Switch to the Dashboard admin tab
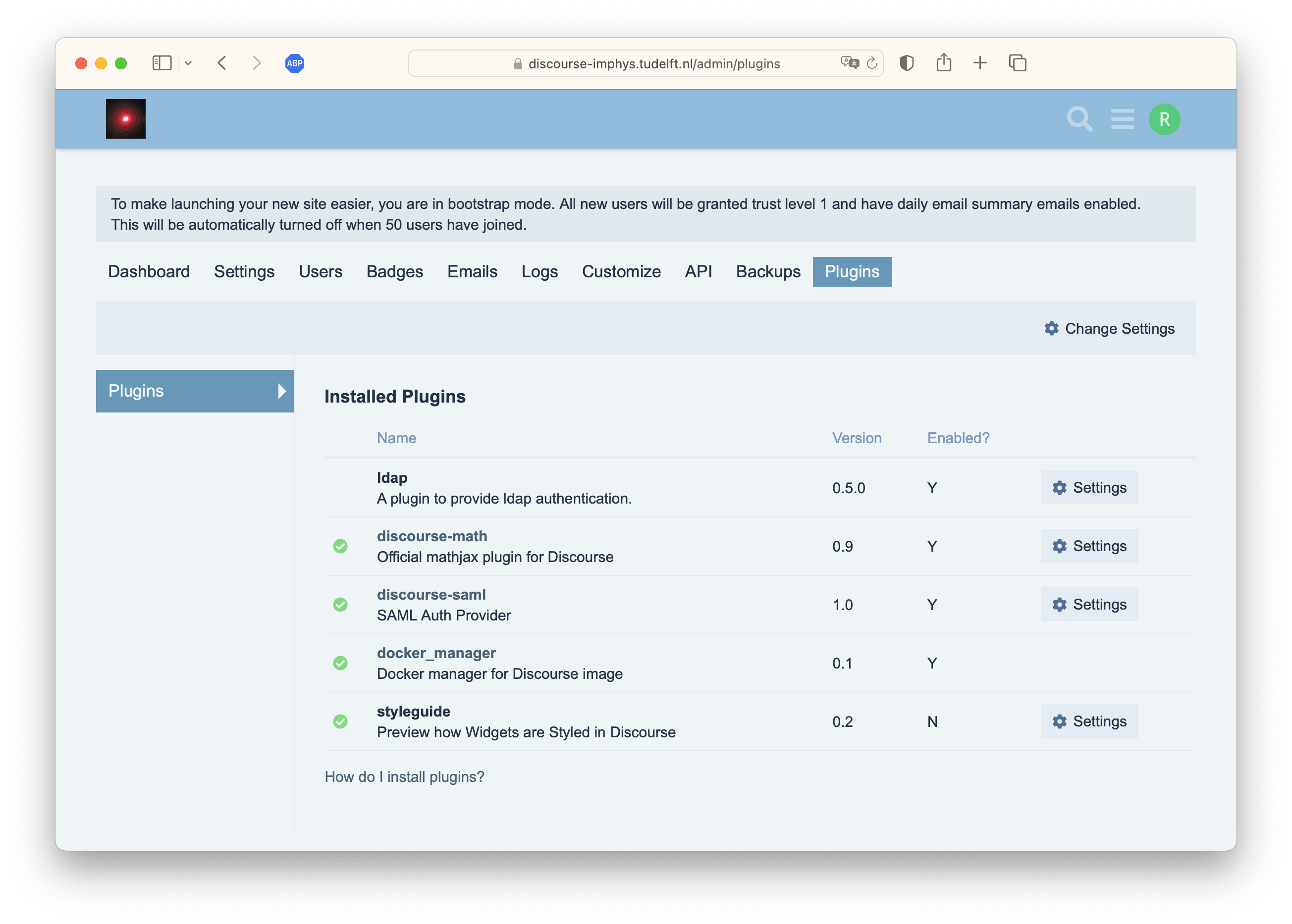The height and width of the screenshot is (924, 1292). [x=149, y=271]
